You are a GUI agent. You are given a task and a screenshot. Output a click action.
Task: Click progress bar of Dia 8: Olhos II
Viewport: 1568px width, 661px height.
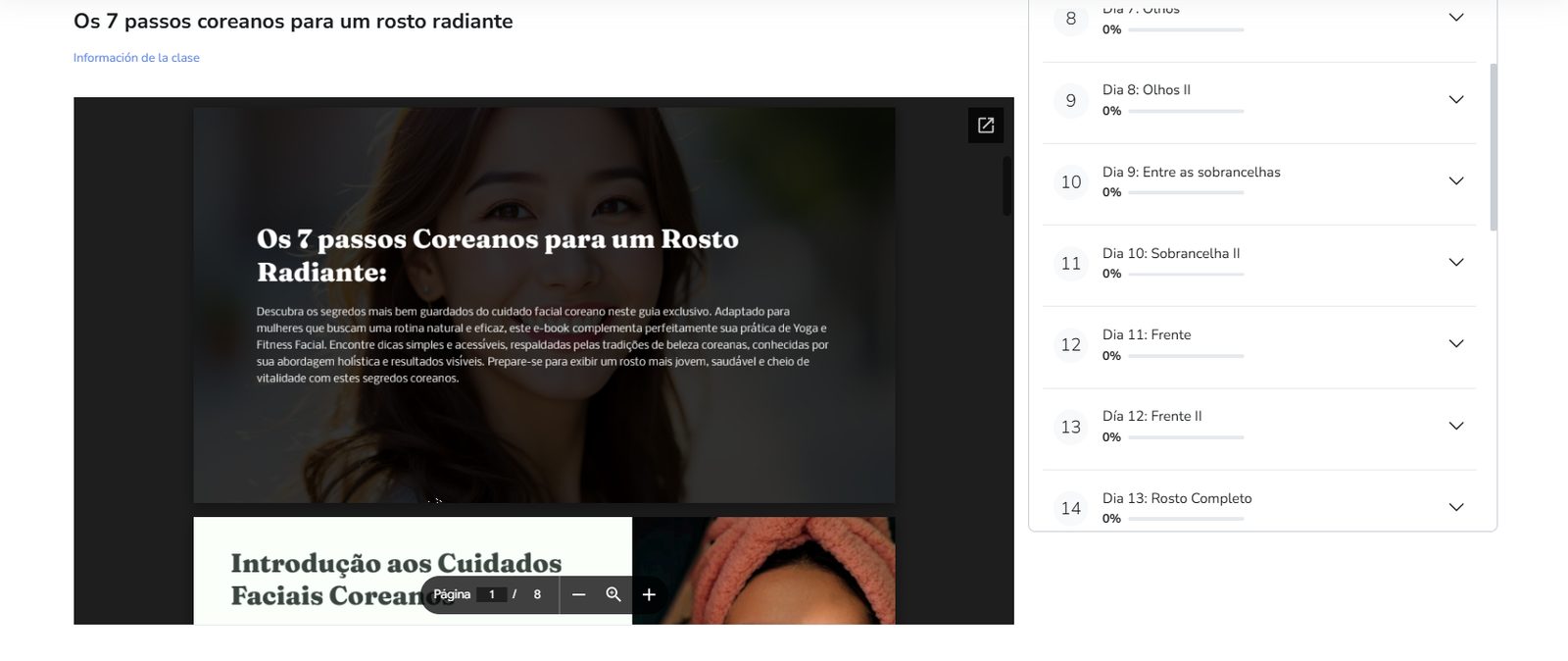(1186, 112)
